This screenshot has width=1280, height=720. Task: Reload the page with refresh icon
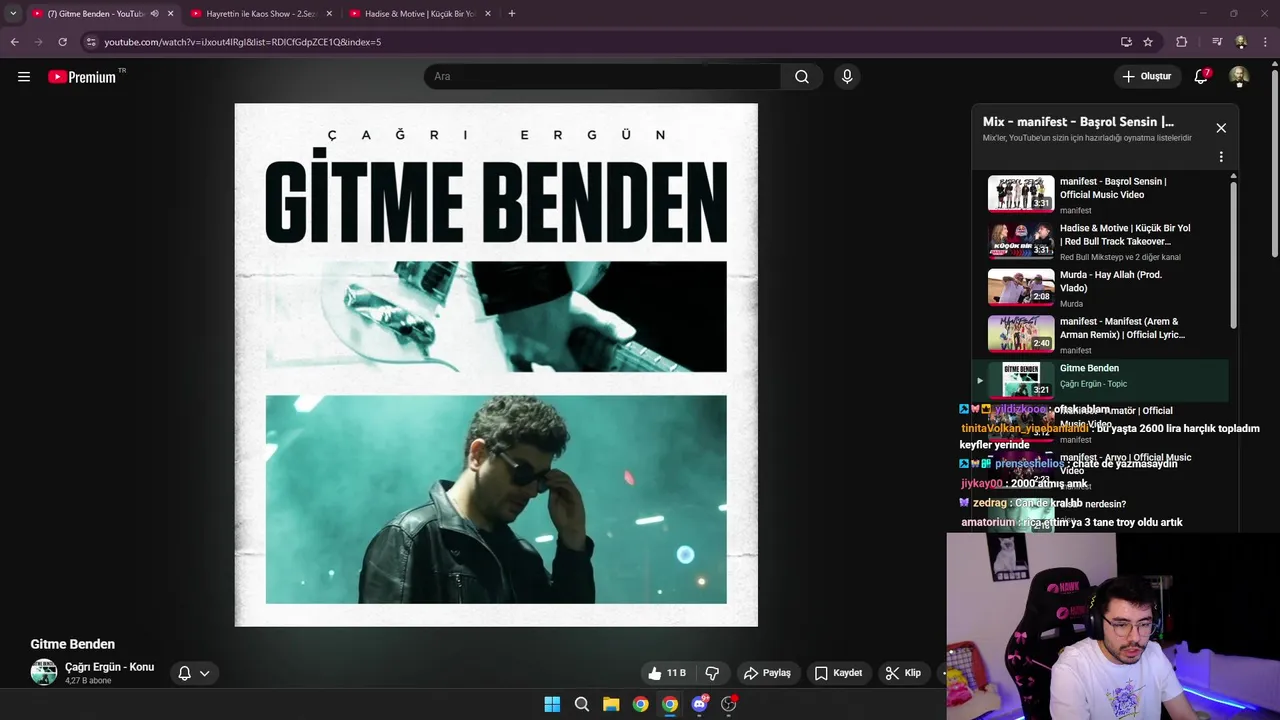[62, 42]
